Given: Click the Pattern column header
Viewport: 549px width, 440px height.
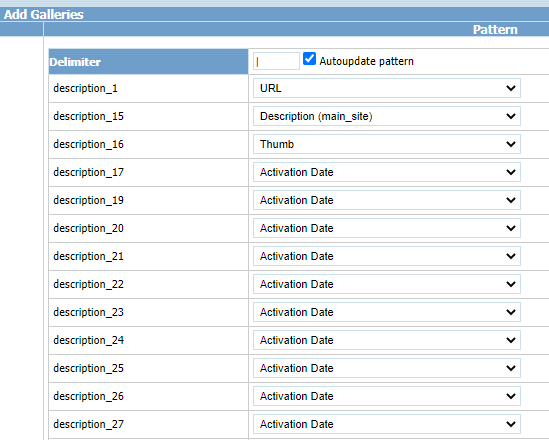Looking at the screenshot, I should [495, 30].
